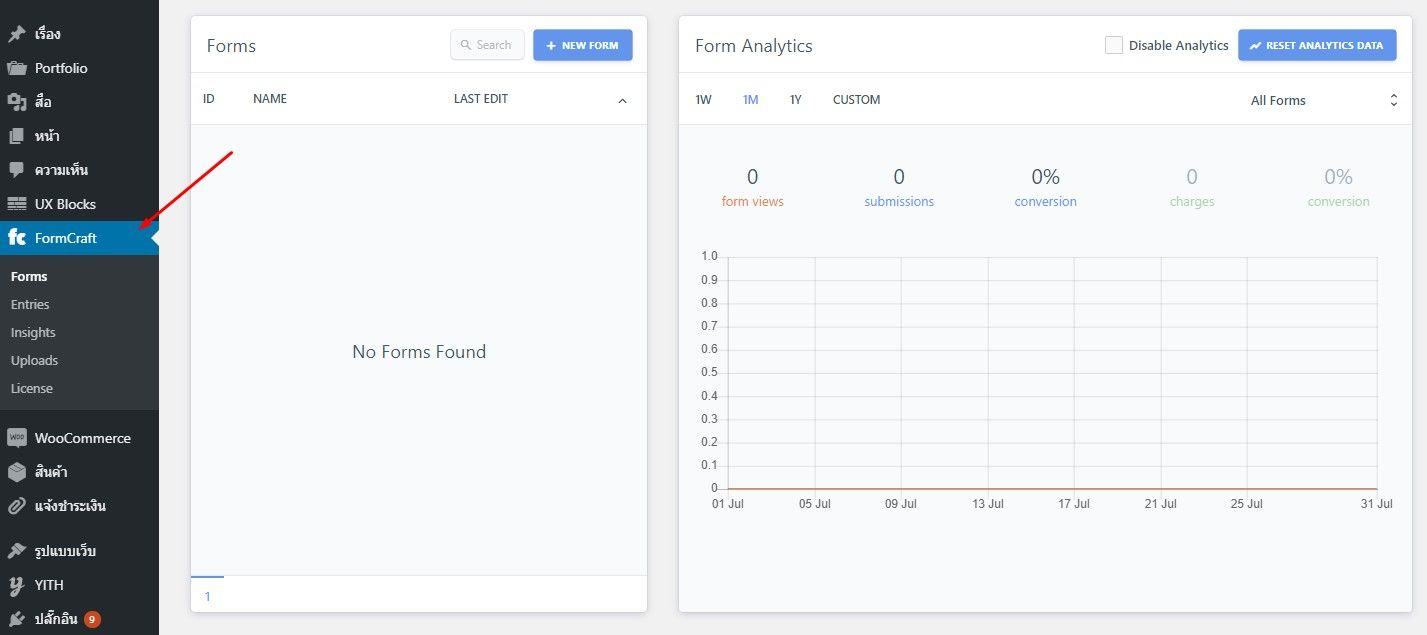Viewport: 1427px width, 635px height.
Task: Open the สินค้า products menu
Action: point(79,472)
